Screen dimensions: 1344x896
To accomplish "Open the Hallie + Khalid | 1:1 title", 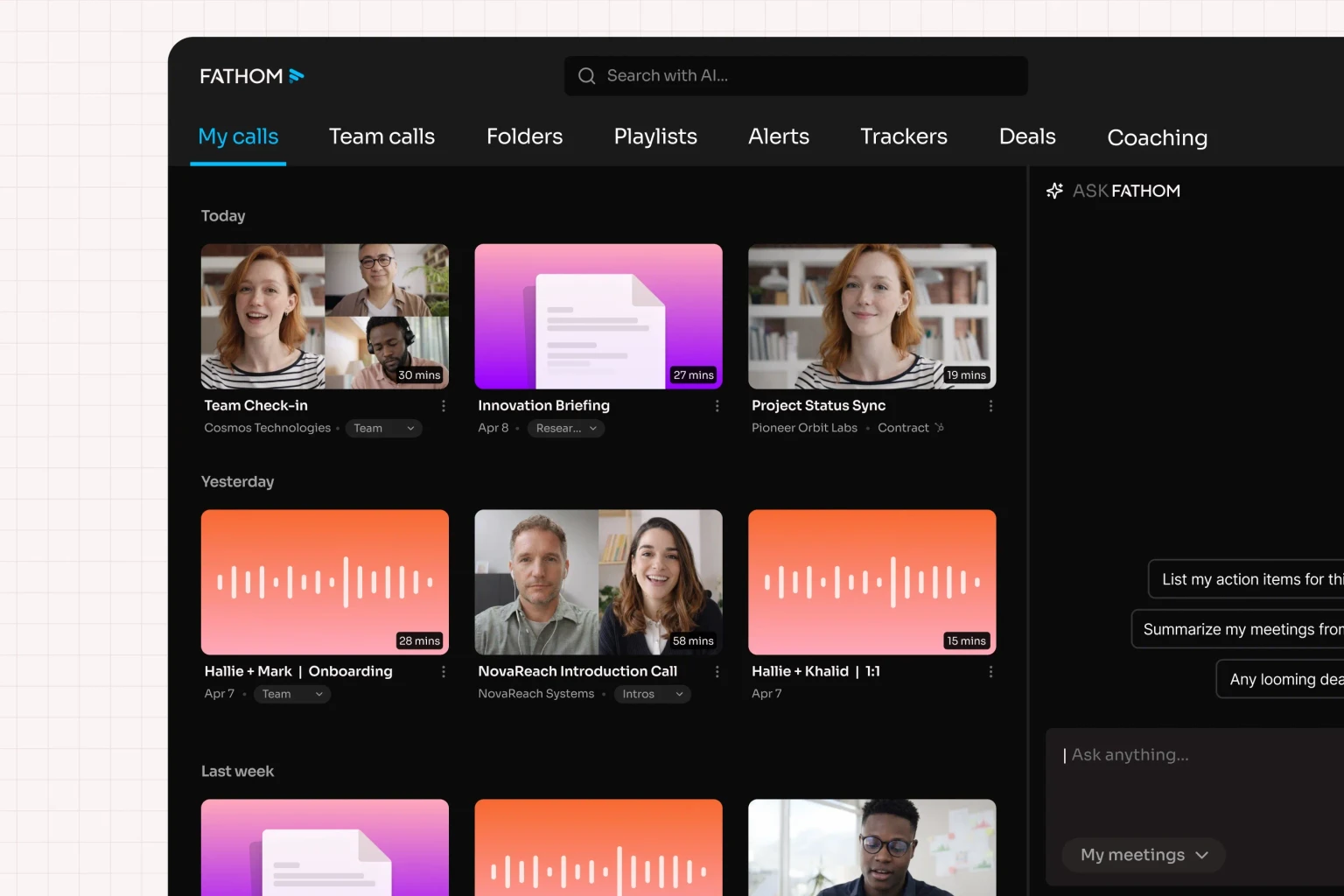I will 815,671.
